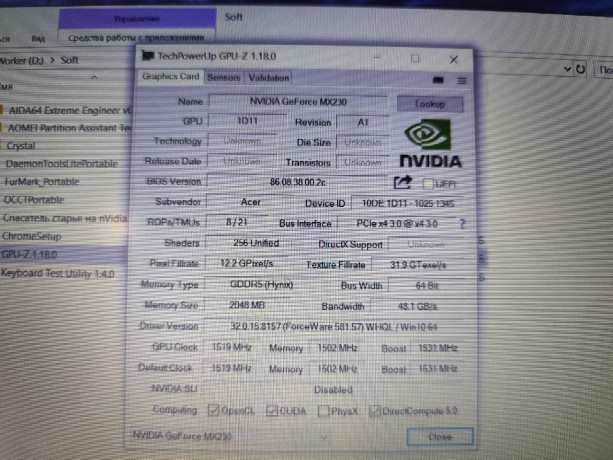This screenshot has width=613, height=460.
Task: Click Soft in the Explorer breadcrumb
Action: coord(70,60)
